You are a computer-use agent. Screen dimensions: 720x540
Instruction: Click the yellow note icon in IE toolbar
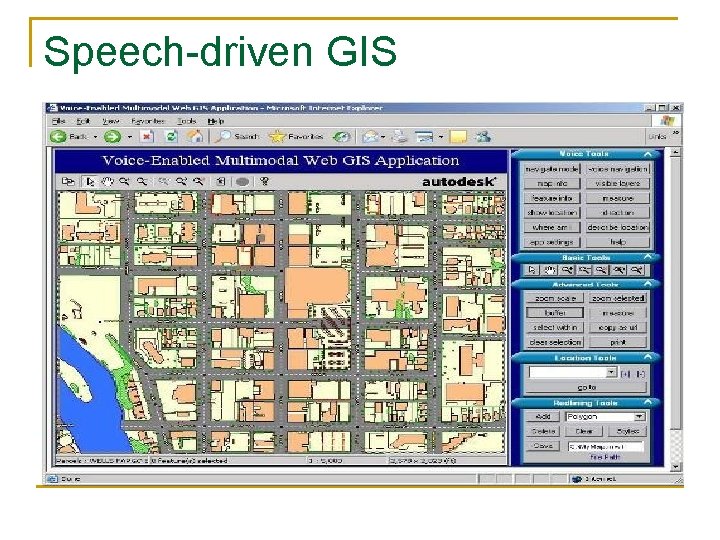click(x=458, y=136)
